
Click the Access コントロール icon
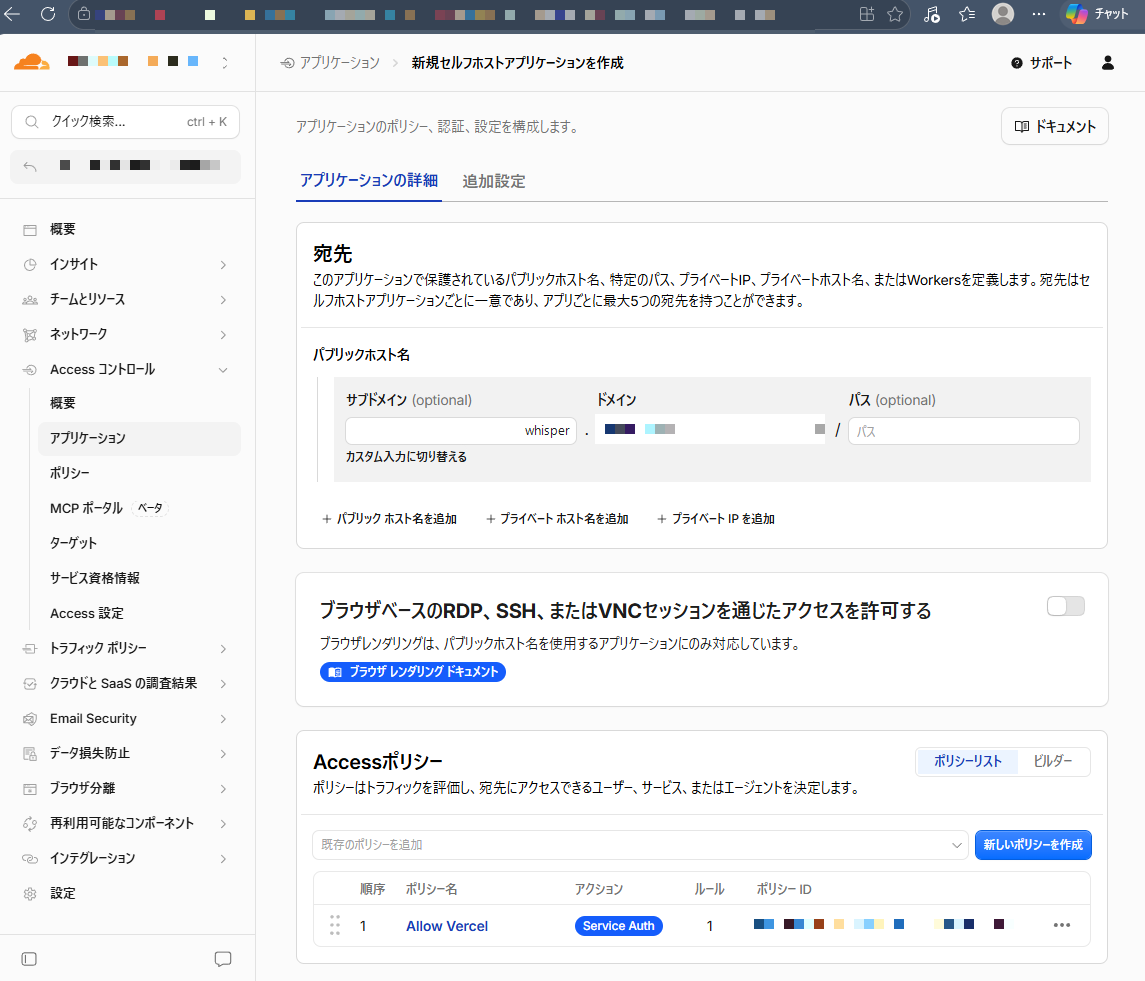click(30, 370)
